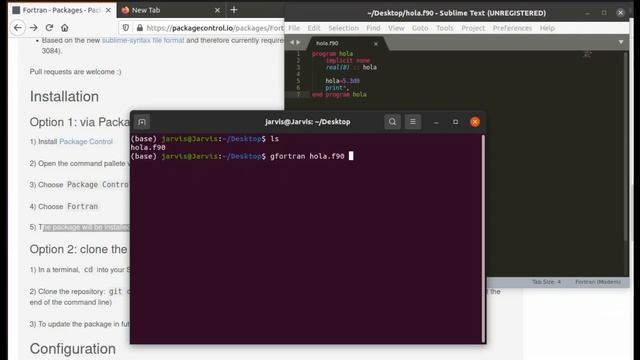Viewport: 640px width, 360px height.
Task: Change Fortran (Modern) syntax in status bar
Action: tap(598, 282)
